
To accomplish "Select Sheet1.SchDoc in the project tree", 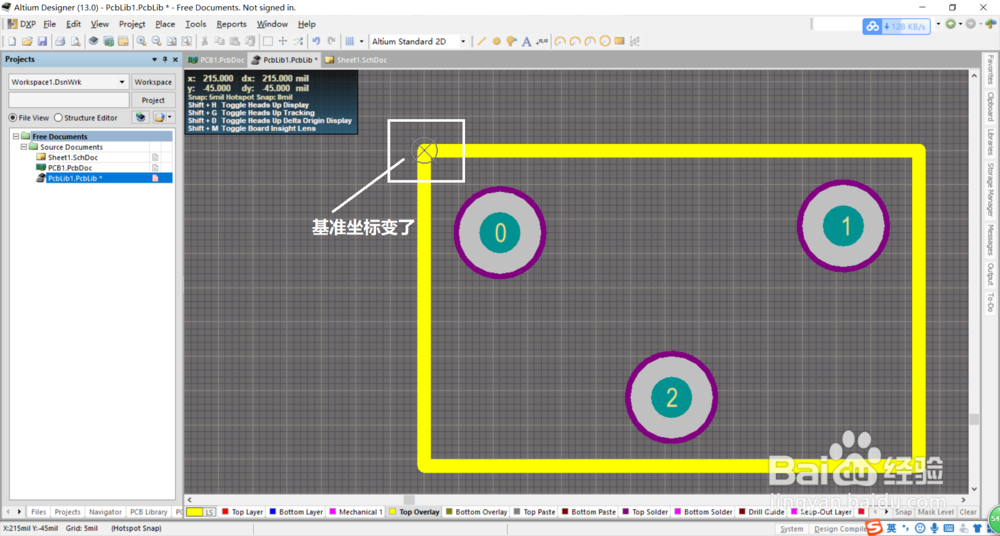I will click(x=73, y=157).
